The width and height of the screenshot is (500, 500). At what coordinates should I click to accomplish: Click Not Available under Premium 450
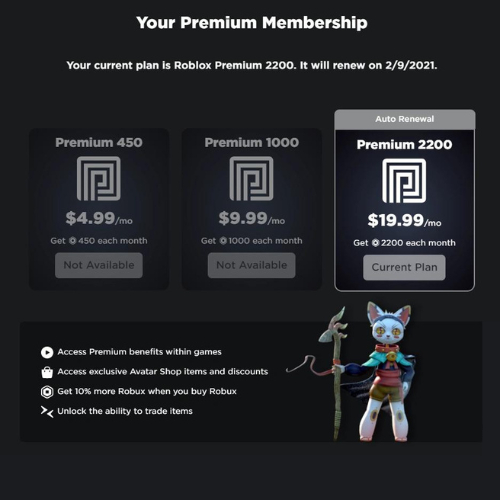[x=99, y=265]
